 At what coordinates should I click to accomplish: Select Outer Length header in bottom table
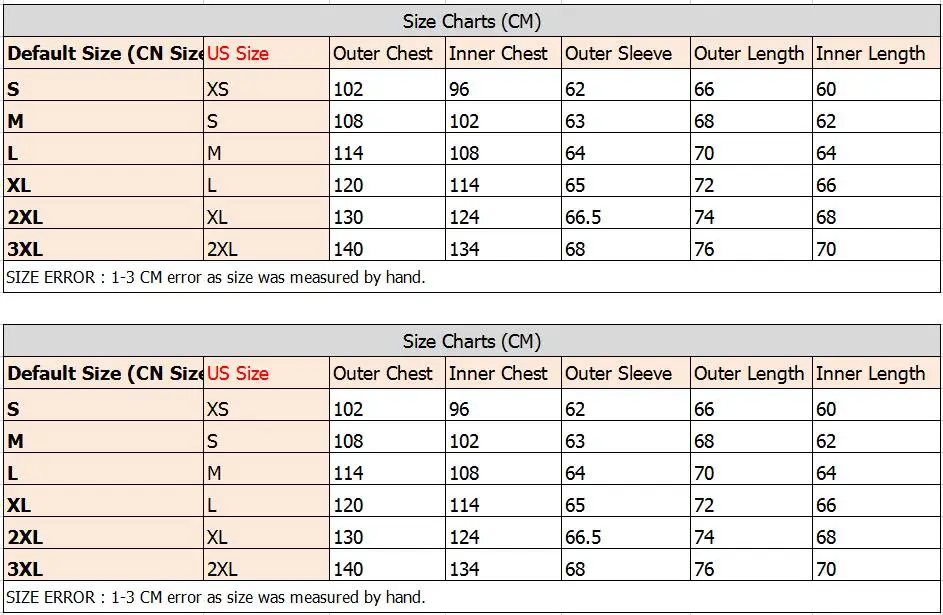749,373
